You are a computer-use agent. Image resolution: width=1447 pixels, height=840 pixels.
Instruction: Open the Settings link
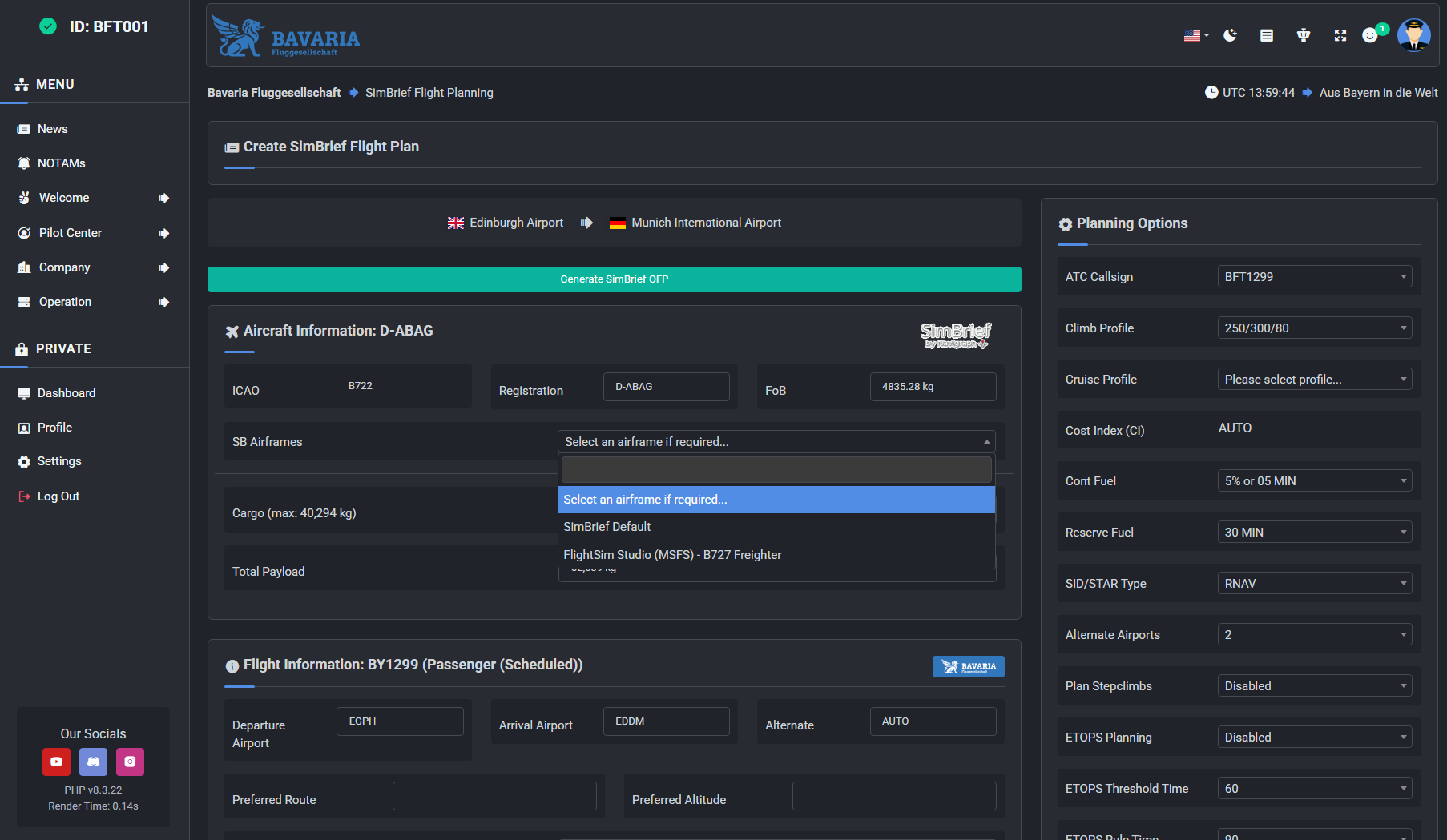click(x=59, y=461)
